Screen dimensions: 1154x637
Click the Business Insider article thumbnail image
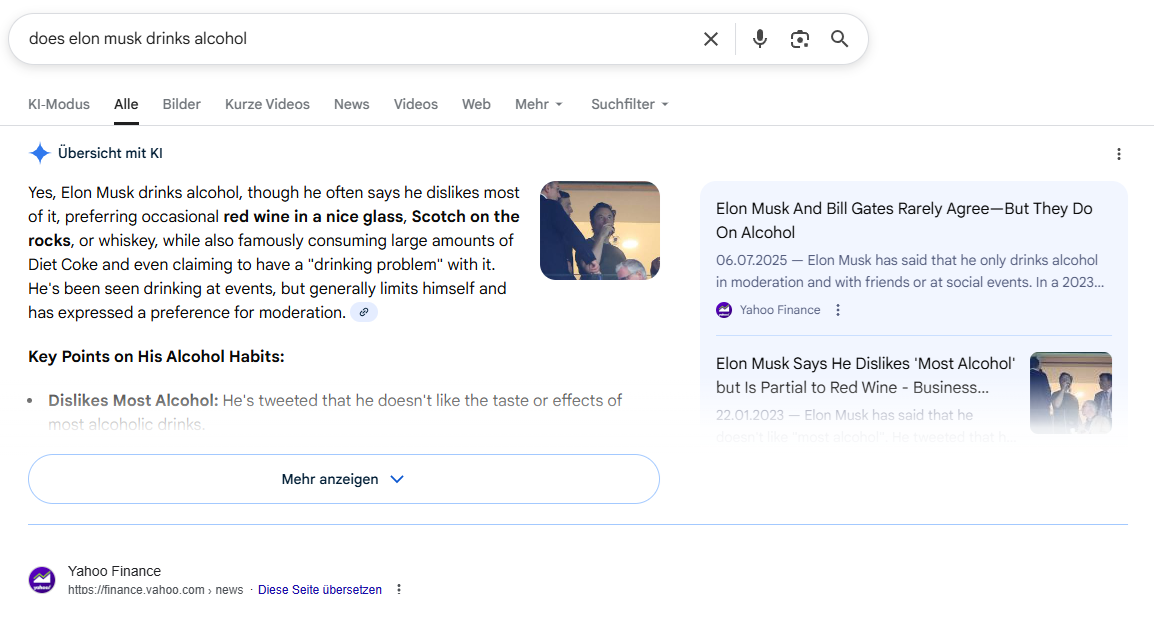(1071, 393)
